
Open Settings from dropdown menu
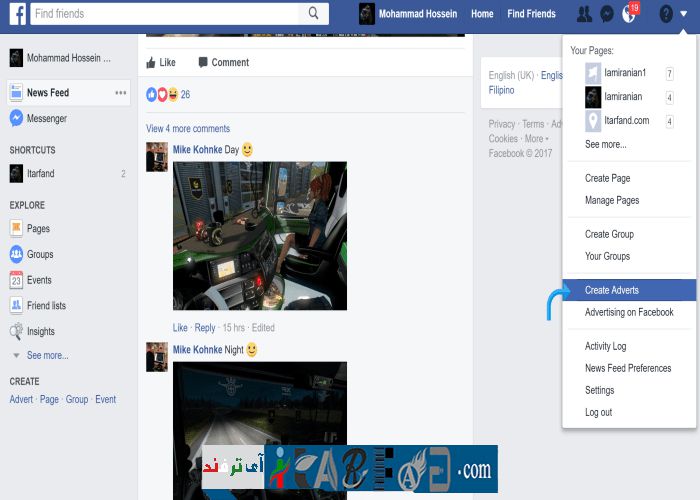point(600,390)
